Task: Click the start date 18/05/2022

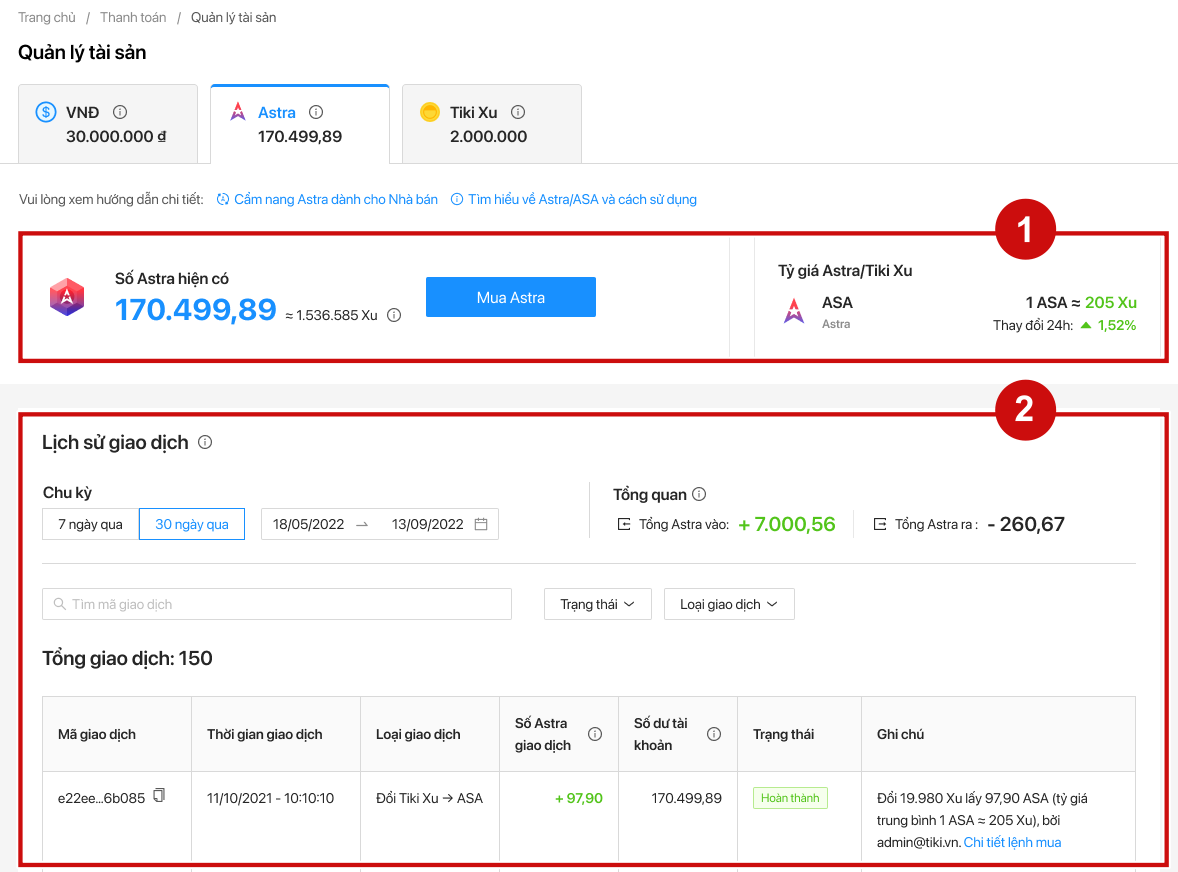Action: [x=308, y=524]
